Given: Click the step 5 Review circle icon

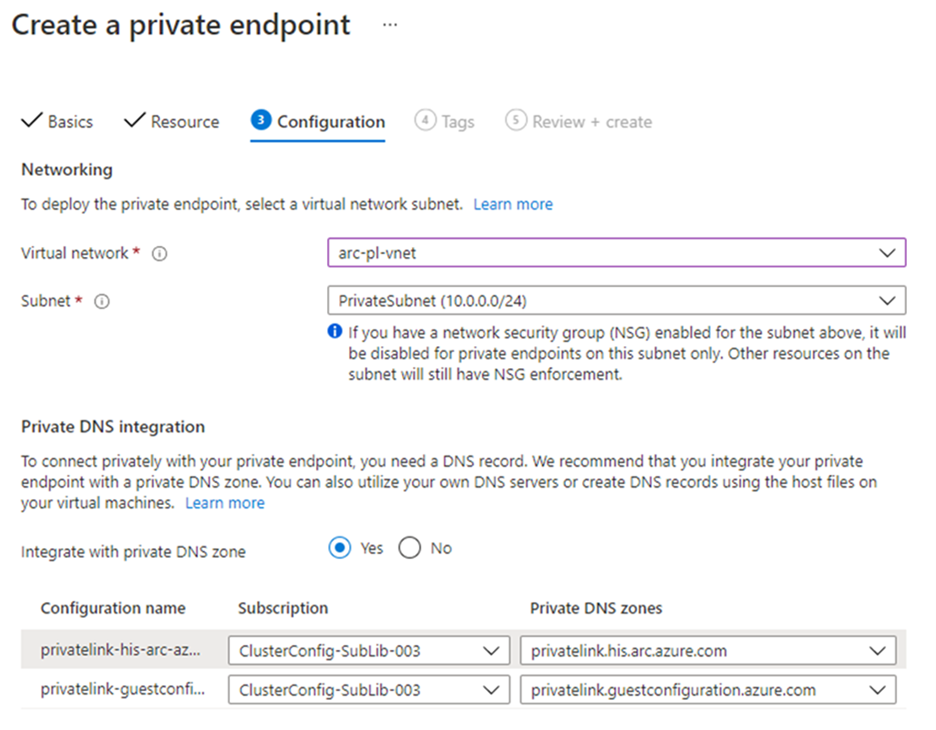Looking at the screenshot, I should pos(516,120).
